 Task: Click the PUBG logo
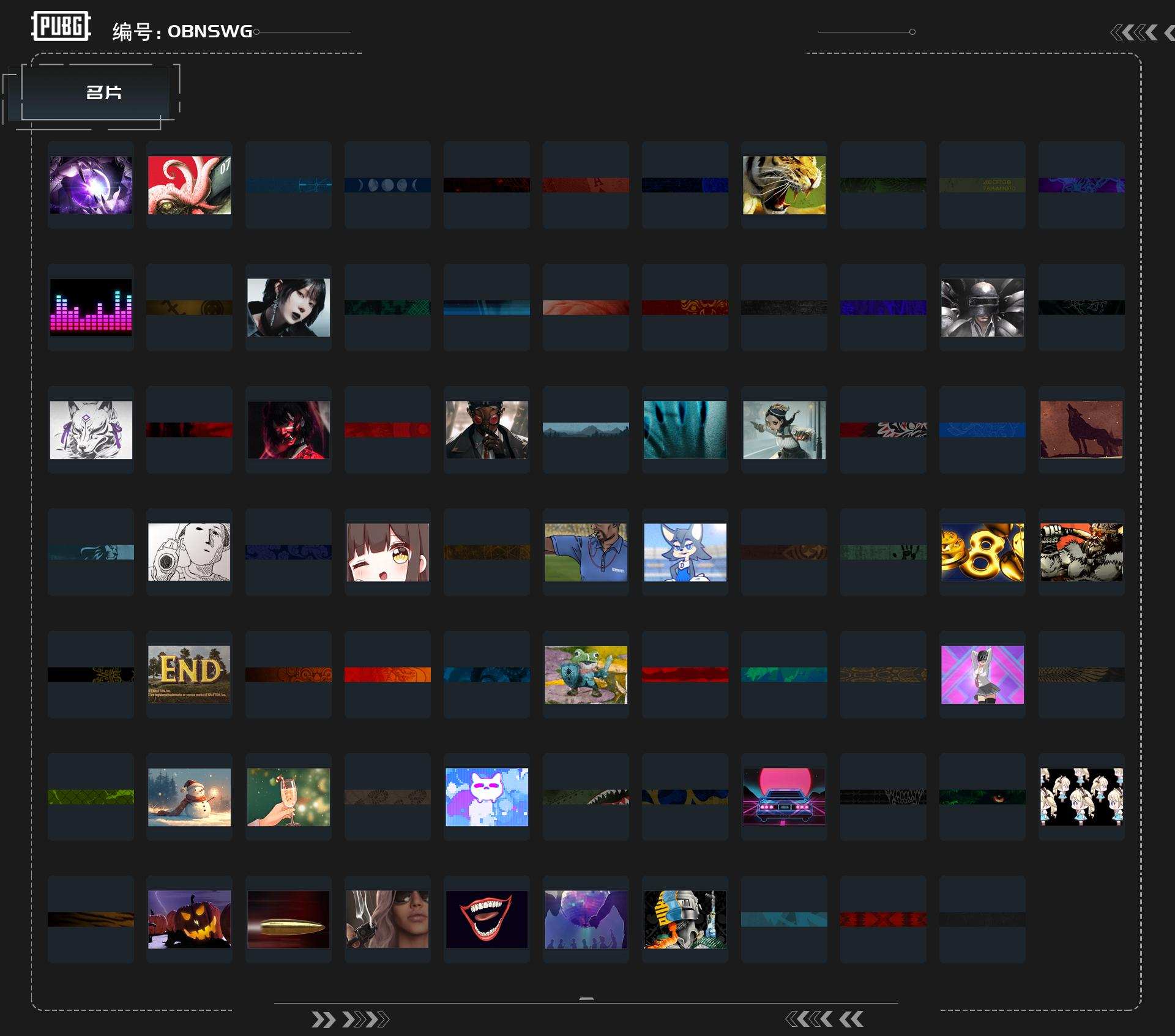pyautogui.click(x=61, y=26)
